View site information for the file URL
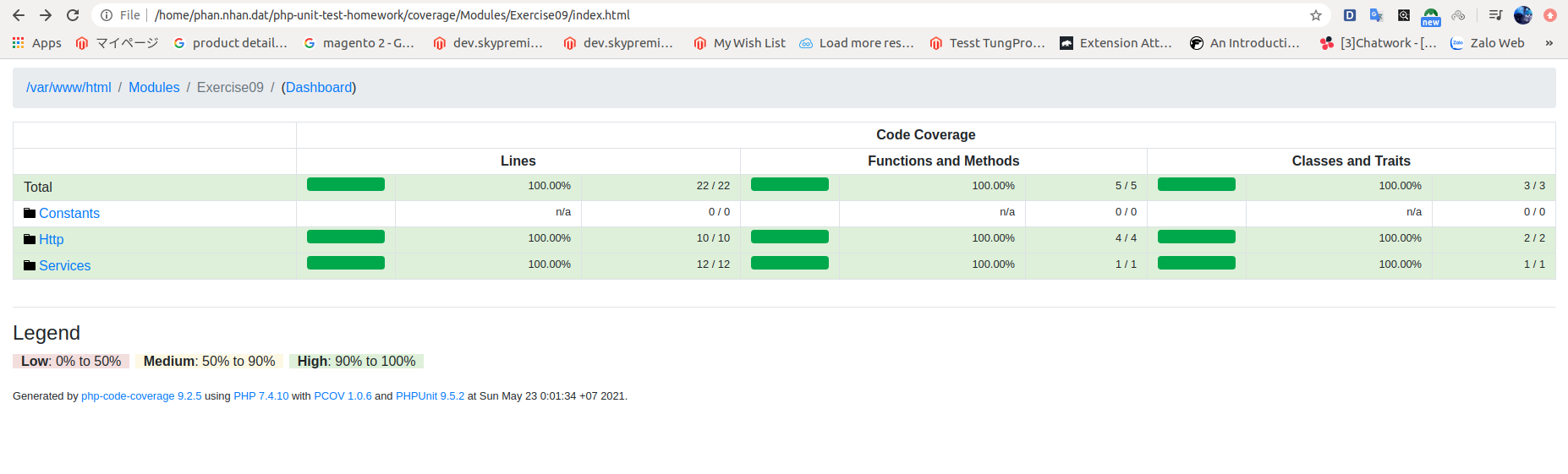 (107, 15)
